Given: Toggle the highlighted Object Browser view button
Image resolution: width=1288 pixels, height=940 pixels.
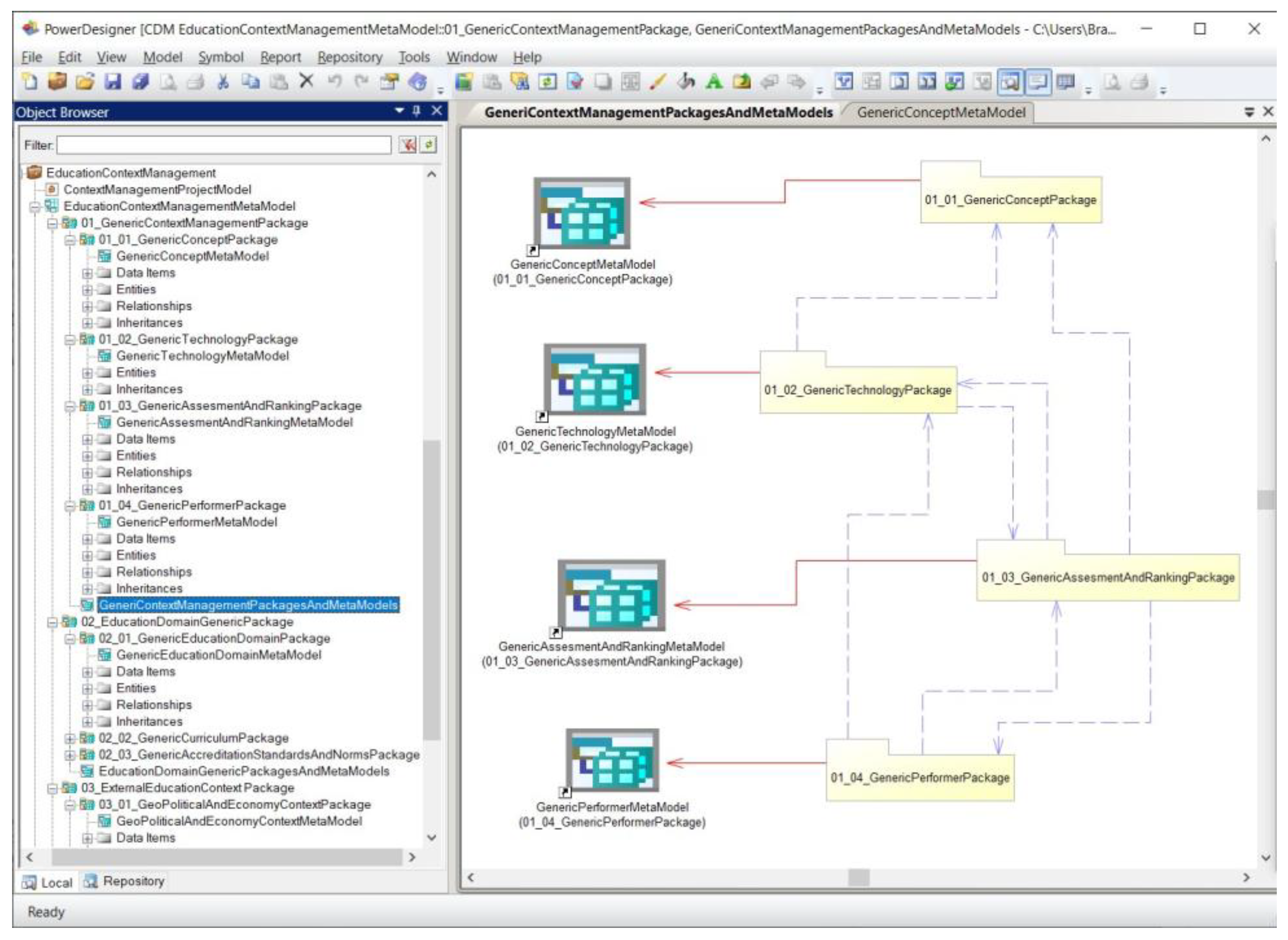Looking at the screenshot, I should pos(1010,82).
